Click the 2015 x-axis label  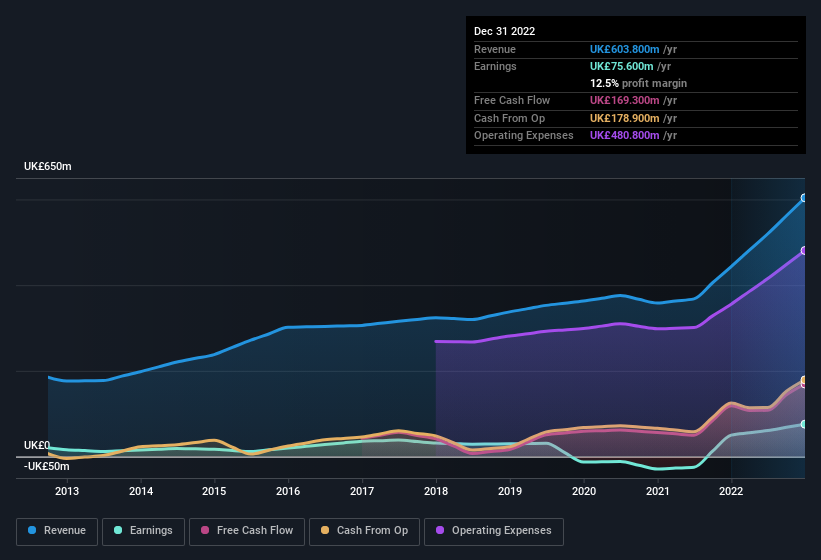tap(214, 491)
